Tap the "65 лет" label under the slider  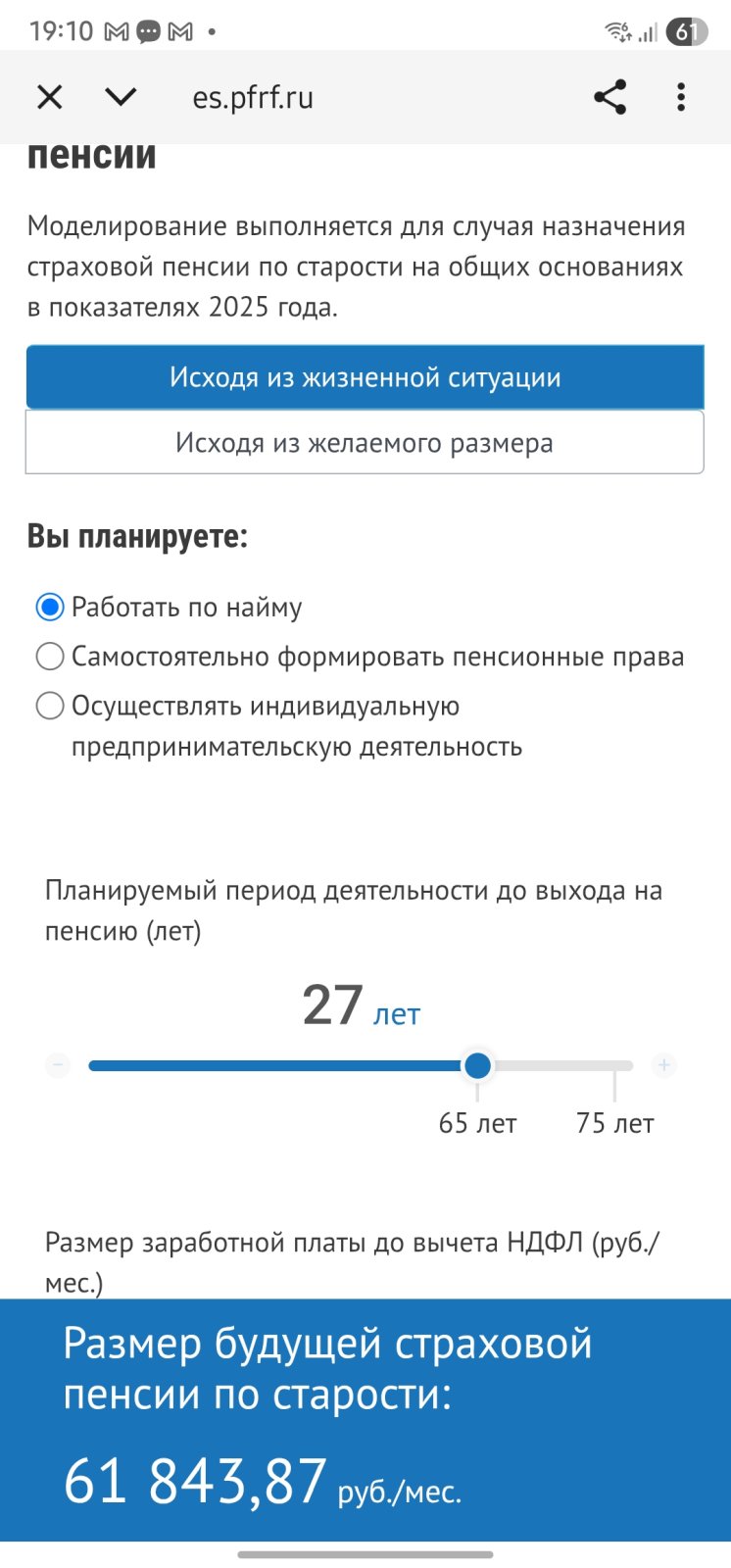[x=477, y=1123]
